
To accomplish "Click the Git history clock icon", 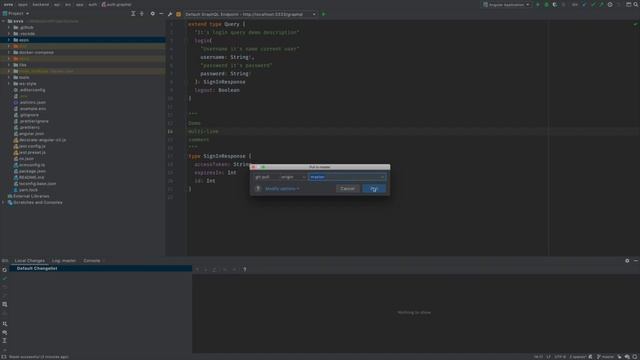I will coord(610,4).
